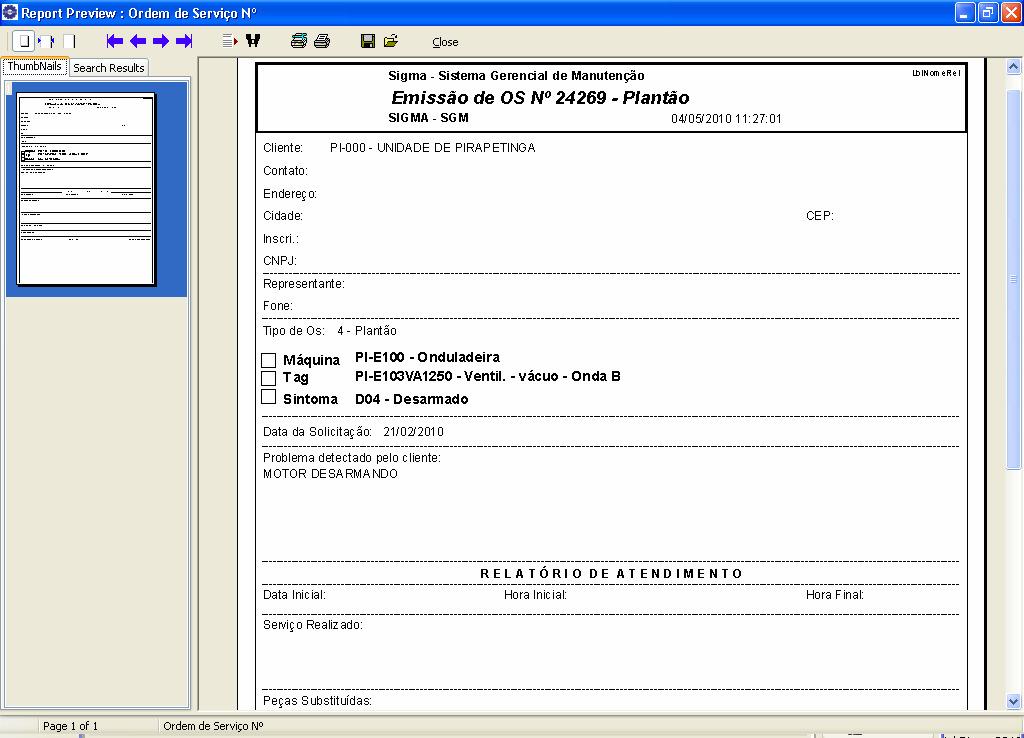The image size is (1024, 738).
Task: Click the 'CEP:' label
Action: pyautogui.click(x=820, y=216)
